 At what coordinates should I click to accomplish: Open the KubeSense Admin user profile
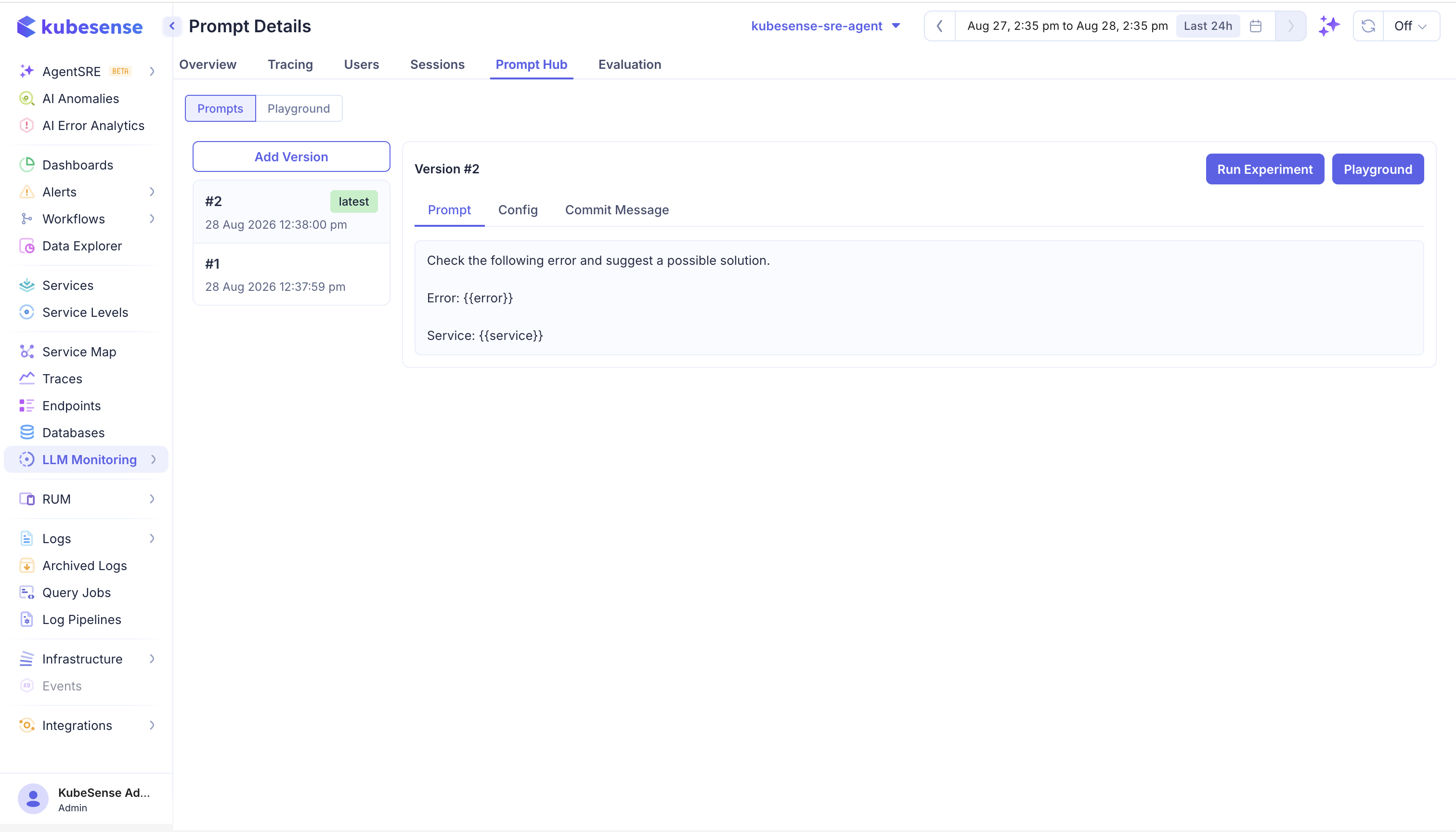pyautogui.click(x=86, y=799)
